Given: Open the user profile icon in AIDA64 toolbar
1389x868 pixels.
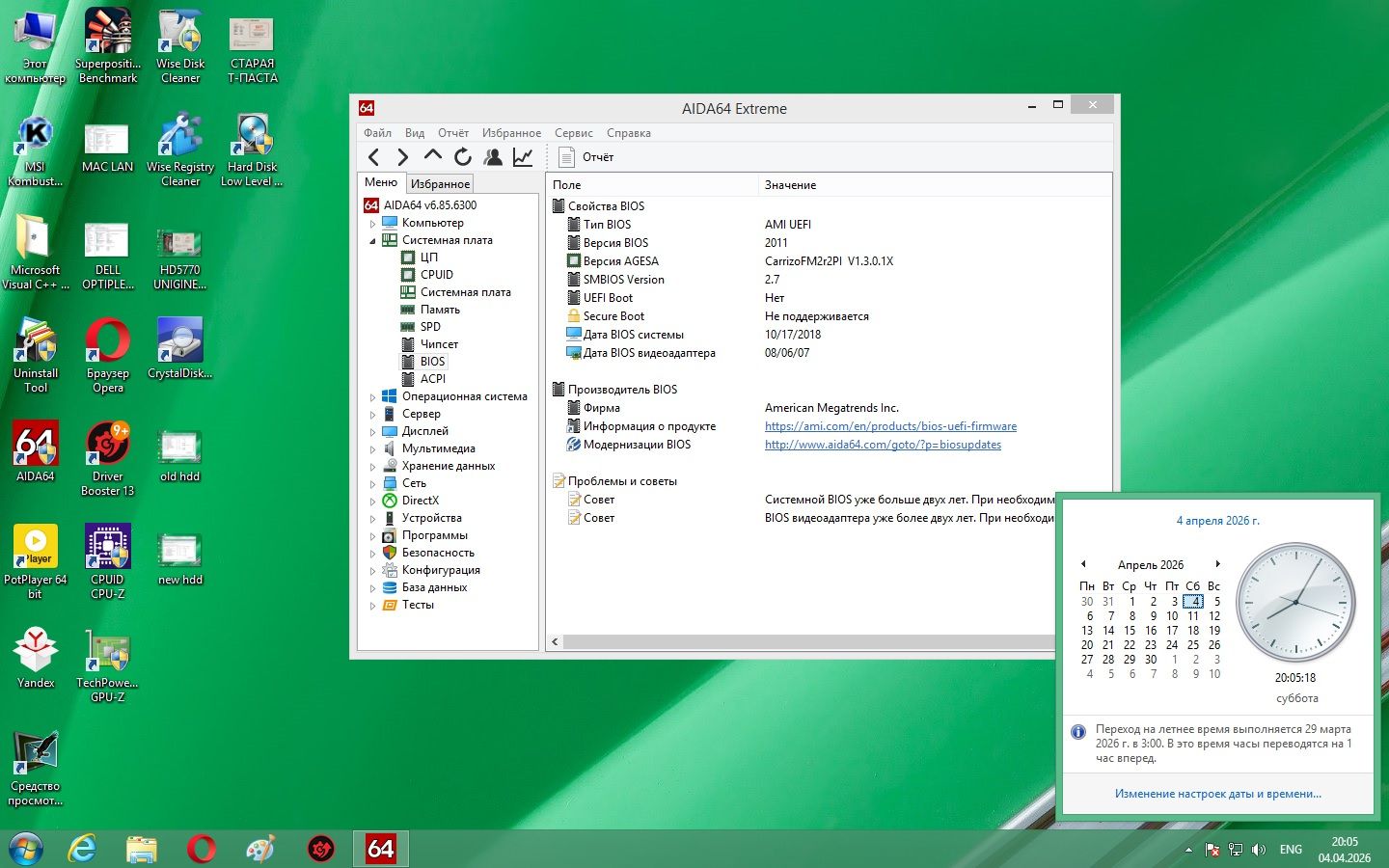Looking at the screenshot, I should click(493, 156).
